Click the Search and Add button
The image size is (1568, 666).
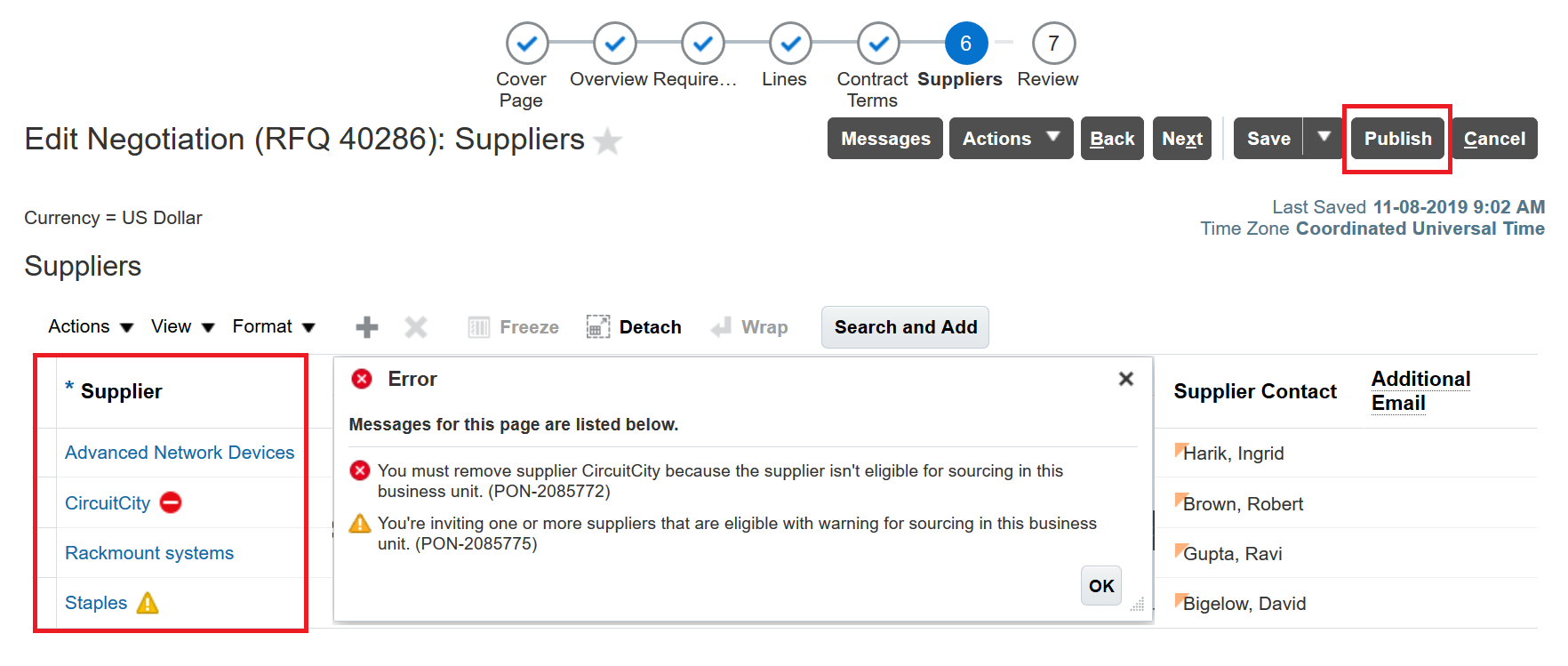[905, 327]
